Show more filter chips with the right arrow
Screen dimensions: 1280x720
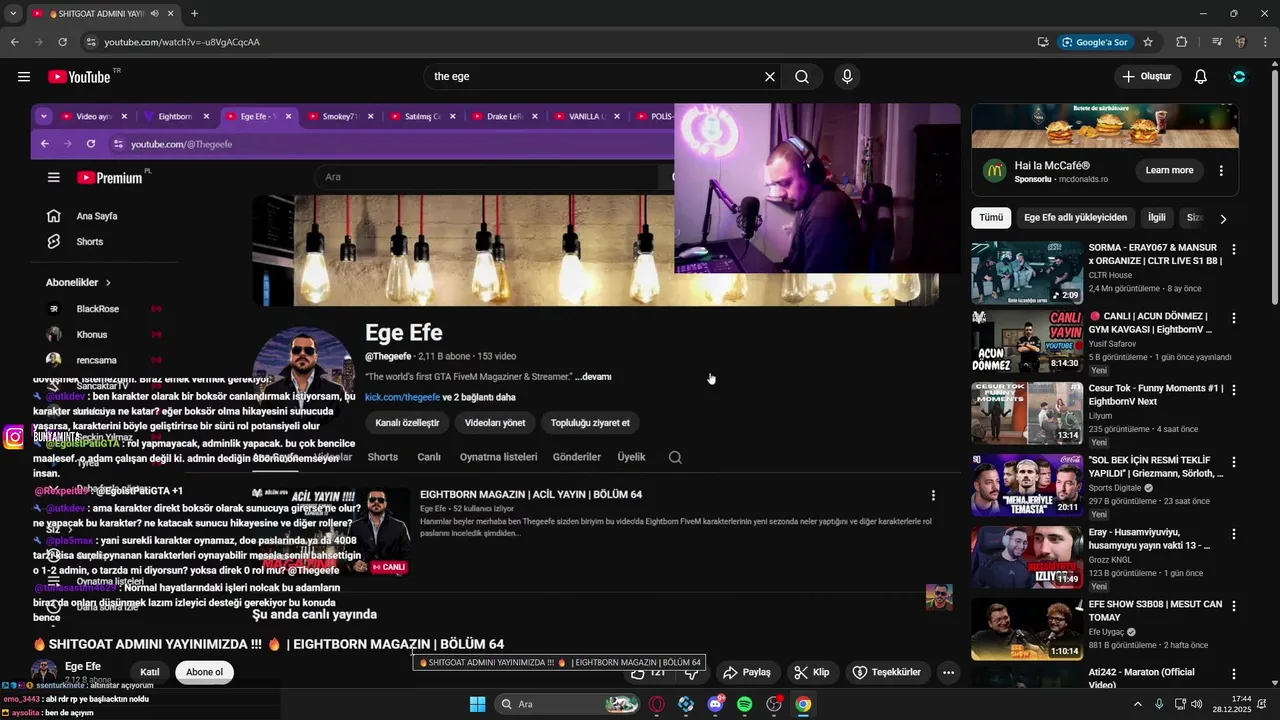(1222, 218)
